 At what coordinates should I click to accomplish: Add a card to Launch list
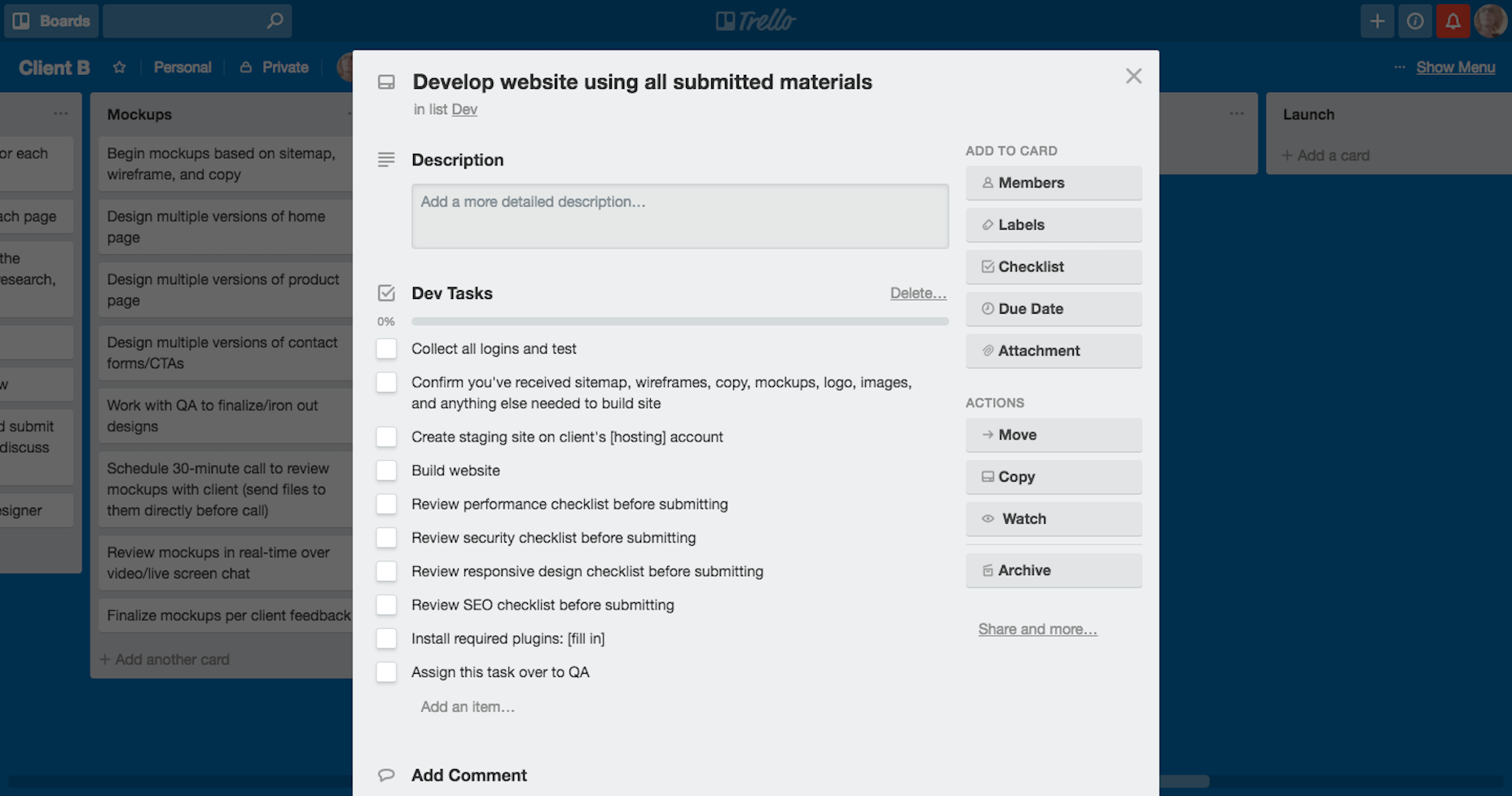pyautogui.click(x=1325, y=156)
